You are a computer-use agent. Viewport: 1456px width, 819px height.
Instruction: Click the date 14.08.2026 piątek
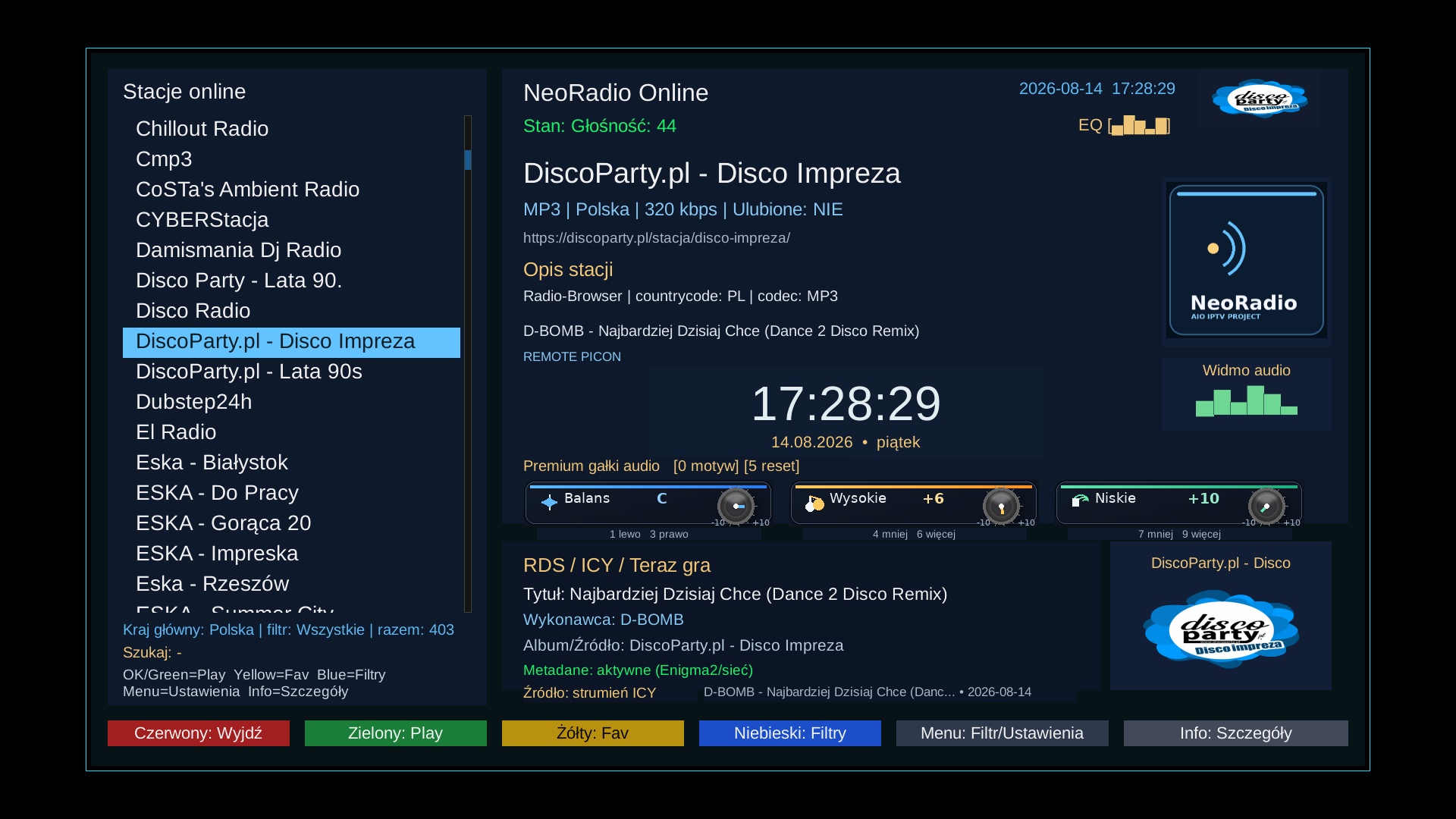(846, 442)
